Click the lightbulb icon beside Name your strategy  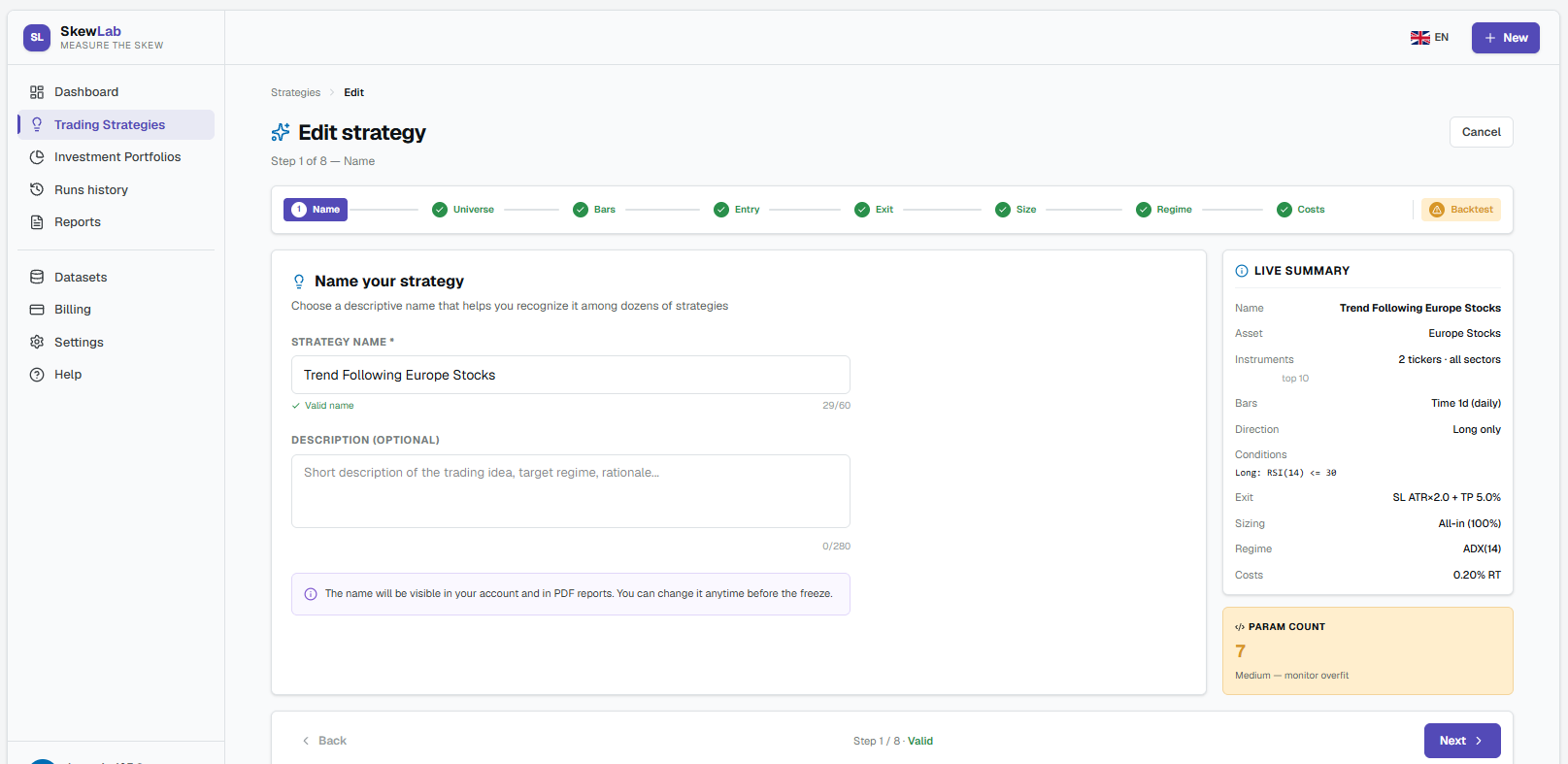(299, 282)
